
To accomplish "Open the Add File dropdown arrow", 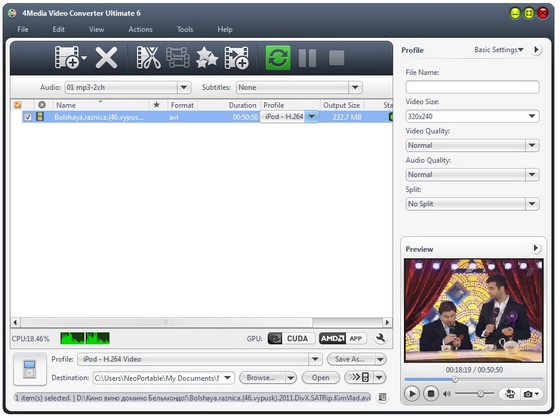I will click(84, 57).
